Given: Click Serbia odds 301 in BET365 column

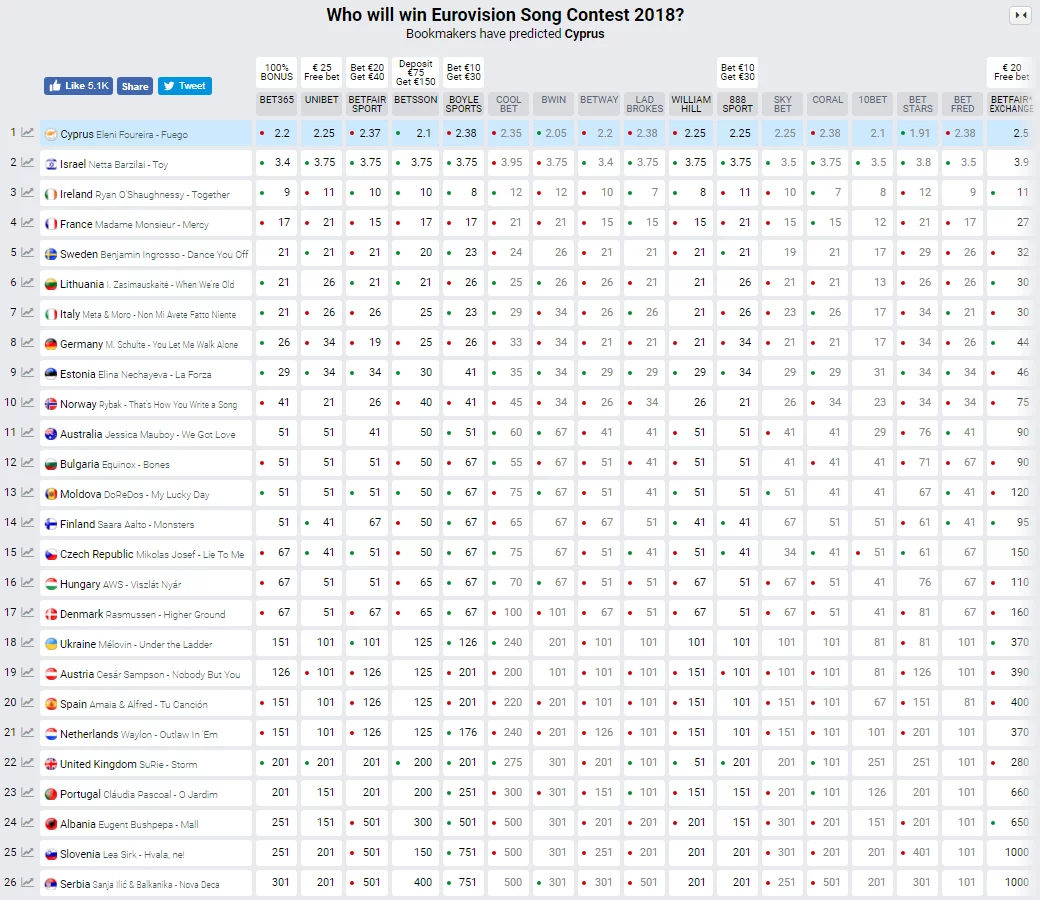Looking at the screenshot, I should [277, 882].
